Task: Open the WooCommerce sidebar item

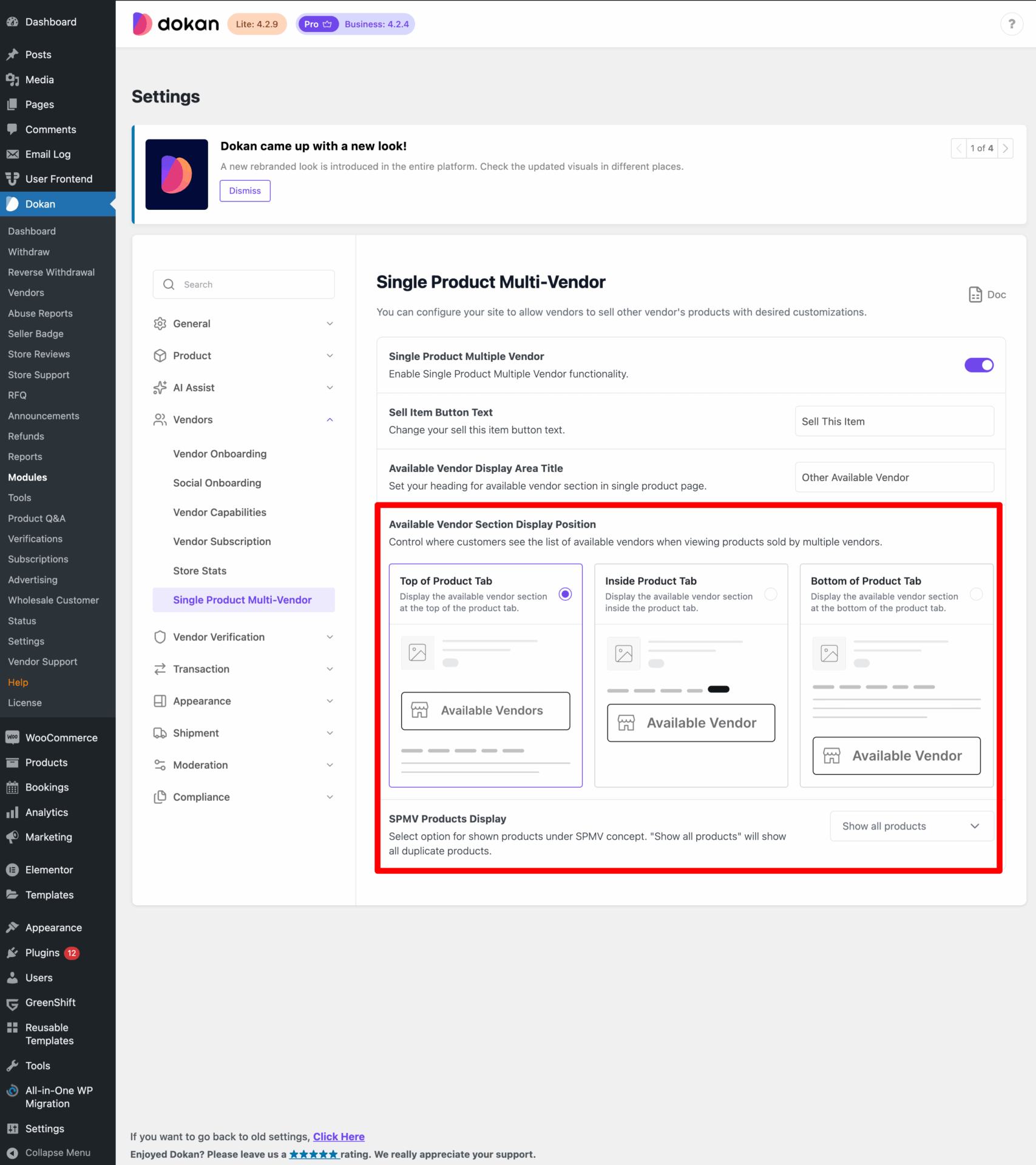Action: (x=61, y=737)
